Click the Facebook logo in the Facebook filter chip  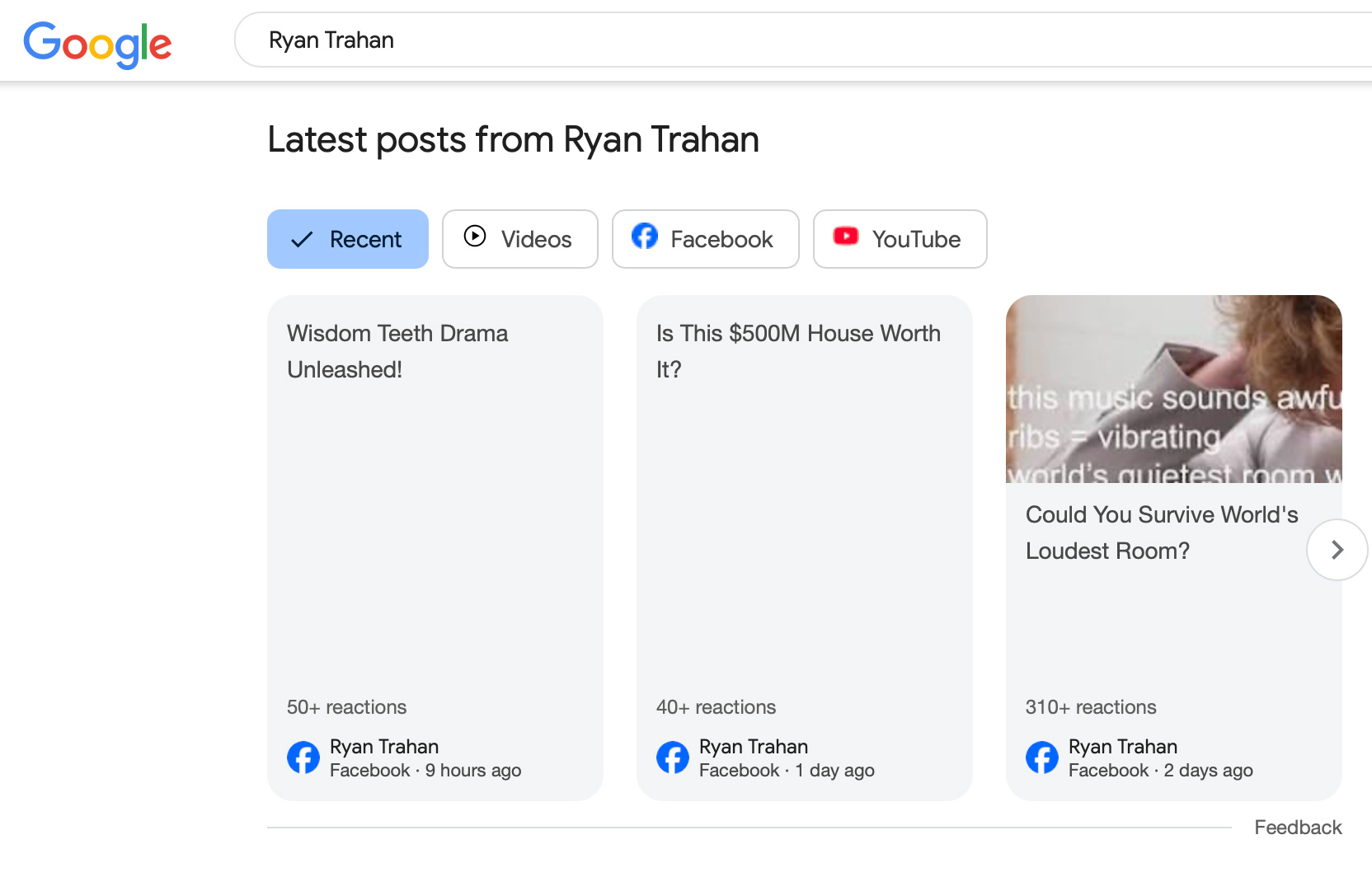pos(646,238)
